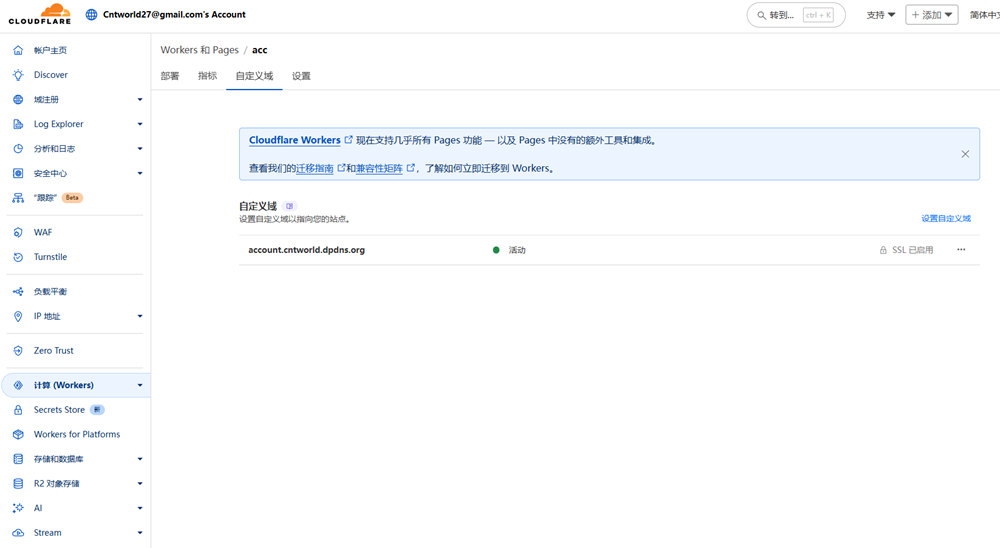Click the Discover lightbulb icon
The height and width of the screenshot is (548, 1000).
[18, 75]
